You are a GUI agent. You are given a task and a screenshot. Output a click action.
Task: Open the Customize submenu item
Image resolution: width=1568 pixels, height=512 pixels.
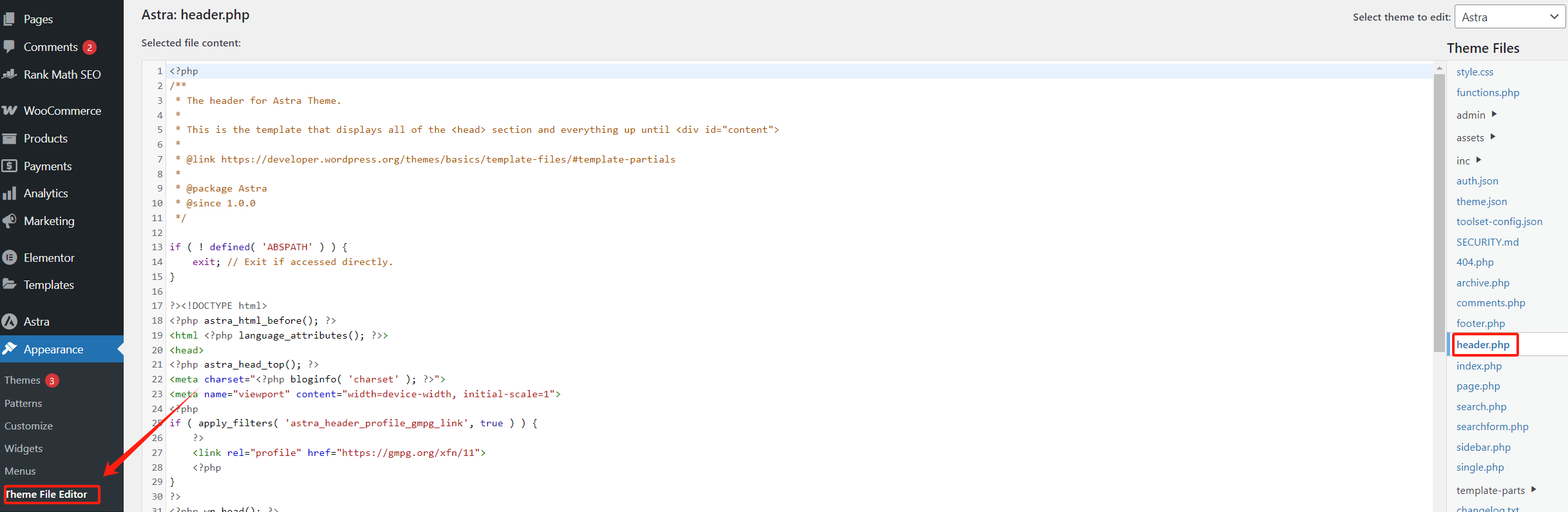coord(29,426)
